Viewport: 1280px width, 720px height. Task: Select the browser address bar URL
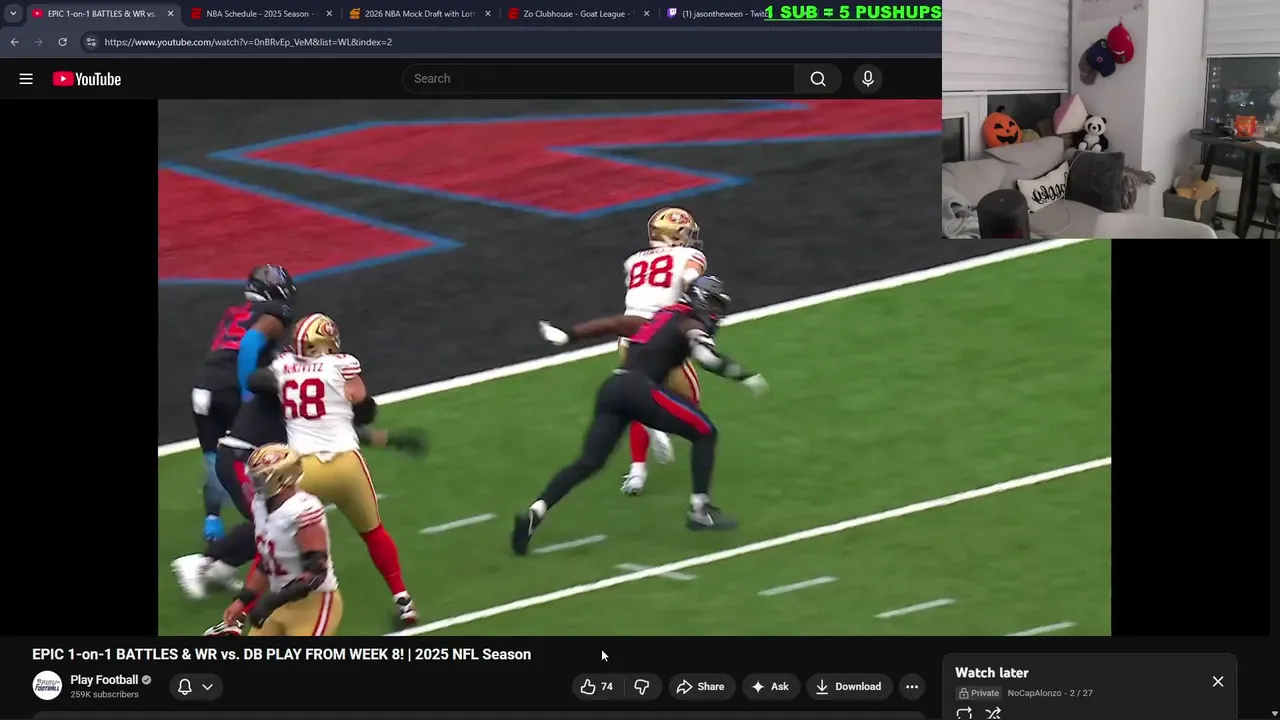pos(248,42)
